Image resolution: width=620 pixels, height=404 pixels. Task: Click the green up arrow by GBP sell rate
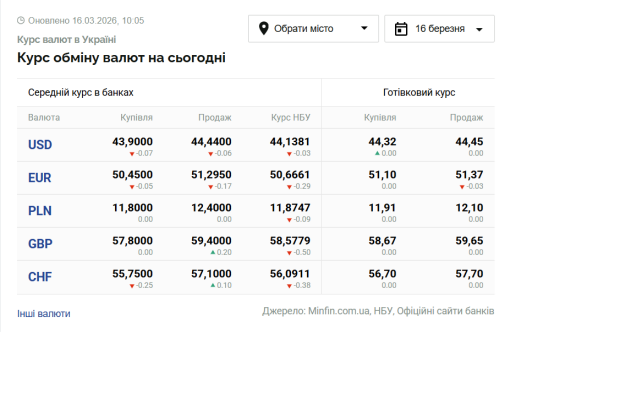coord(212,252)
